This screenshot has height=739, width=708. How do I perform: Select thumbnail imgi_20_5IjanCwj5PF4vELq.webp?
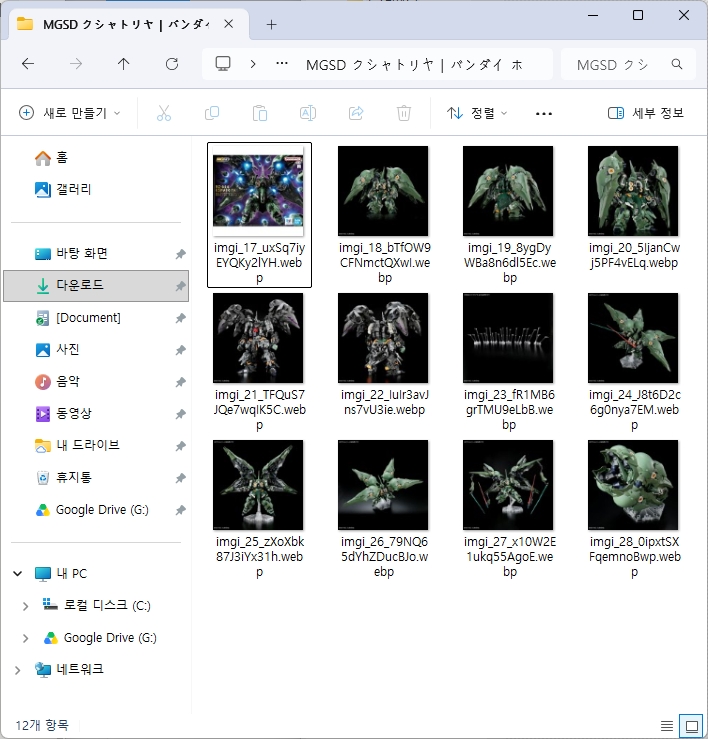633,191
